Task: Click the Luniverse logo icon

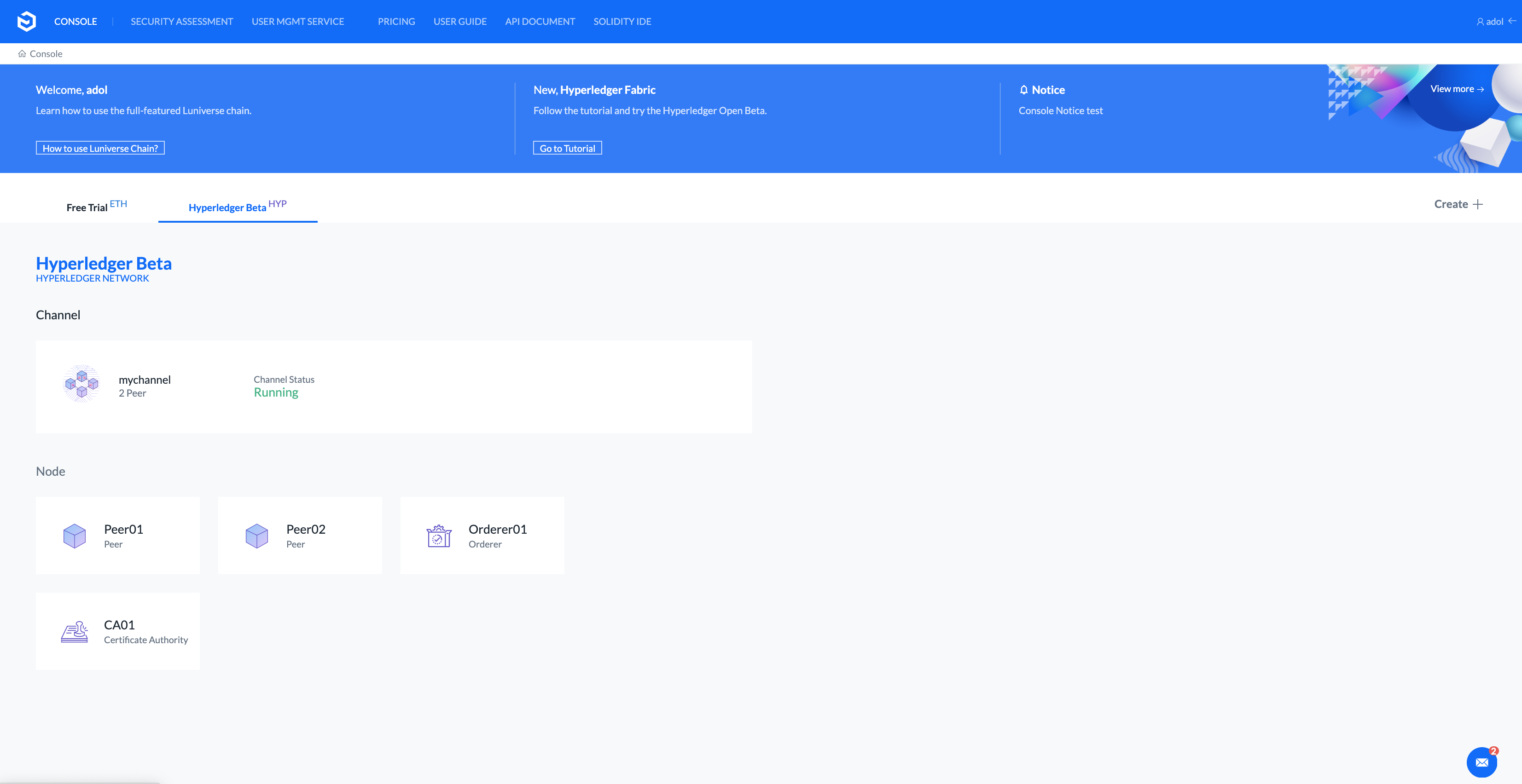Action: [x=27, y=21]
